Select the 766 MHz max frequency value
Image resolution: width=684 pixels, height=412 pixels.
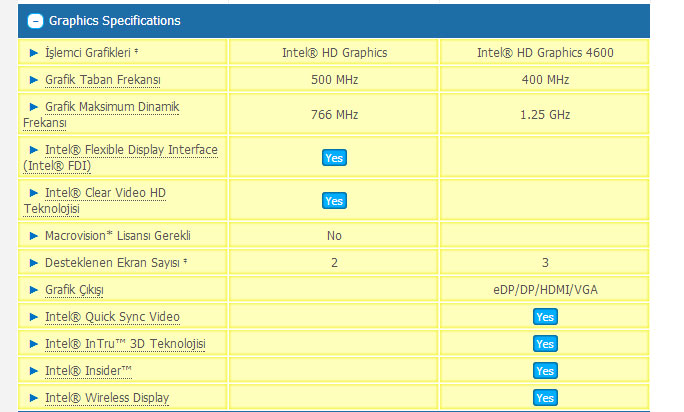click(x=334, y=115)
